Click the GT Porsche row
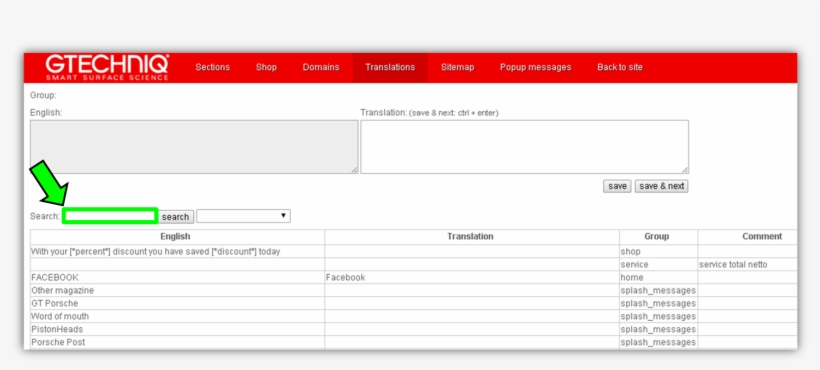This screenshot has width=820, height=370. coord(177,303)
